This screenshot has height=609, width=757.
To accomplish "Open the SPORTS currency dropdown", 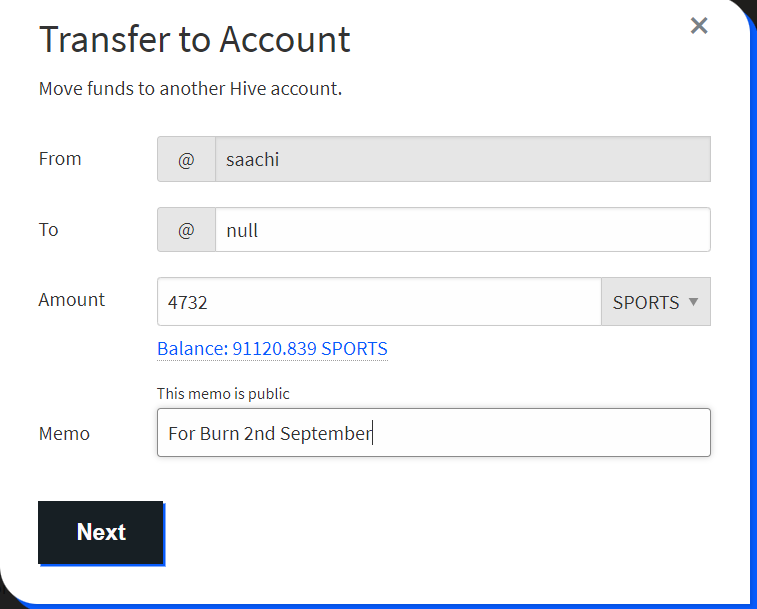I will click(x=656, y=302).
